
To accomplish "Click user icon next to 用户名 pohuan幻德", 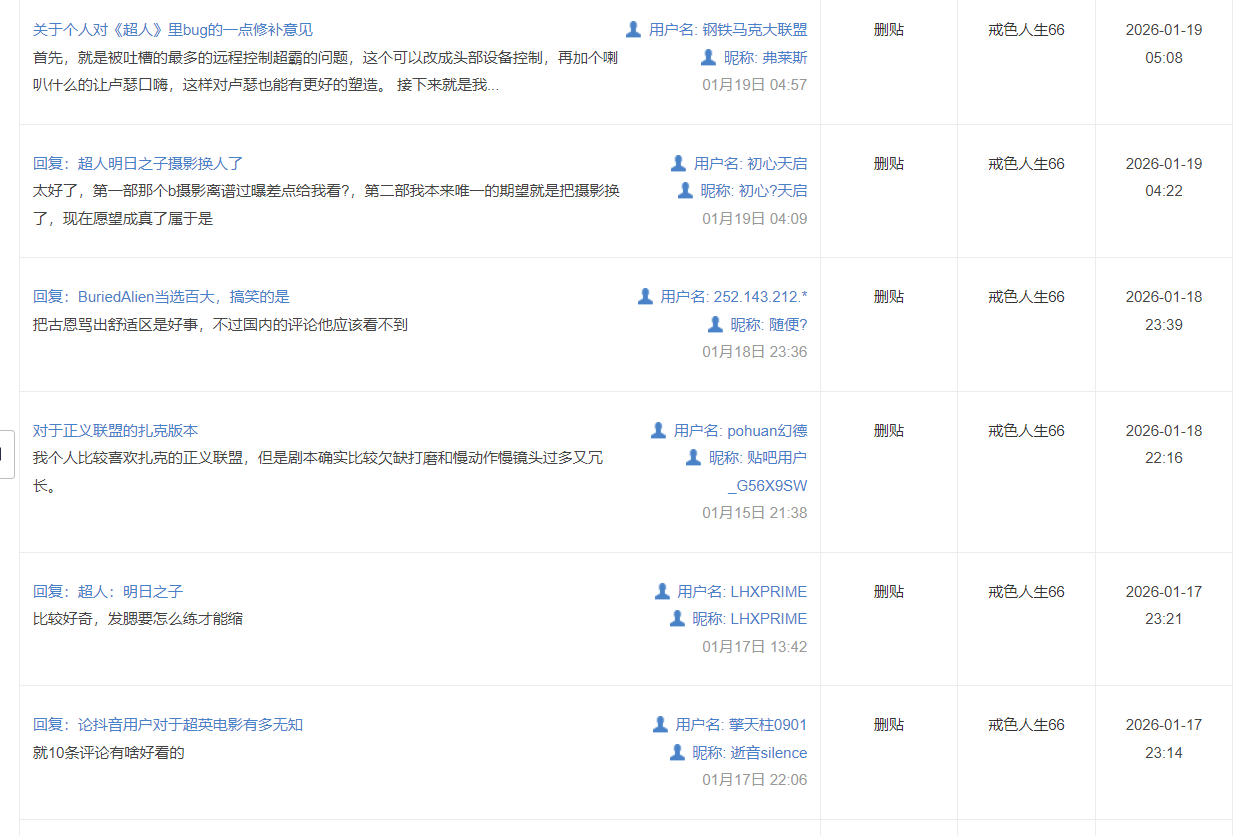I will (x=658, y=430).
